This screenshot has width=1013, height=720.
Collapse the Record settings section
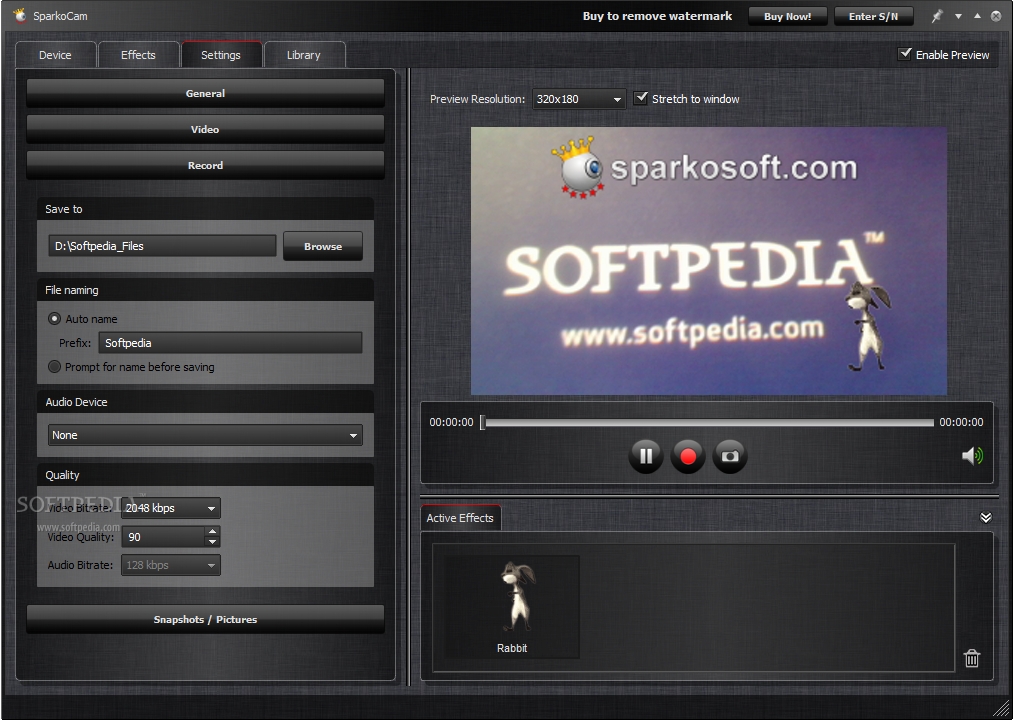pyautogui.click(x=205, y=165)
